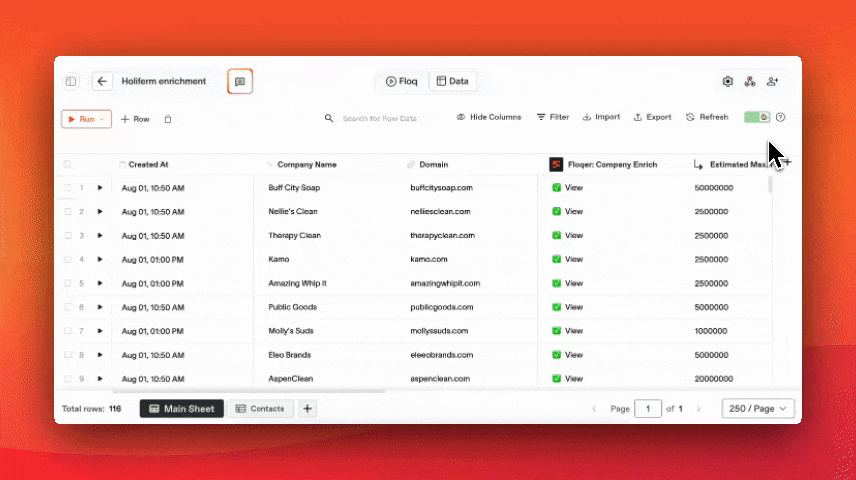Click the Refresh button
Screen dimensions: 856x480
pos(707,117)
